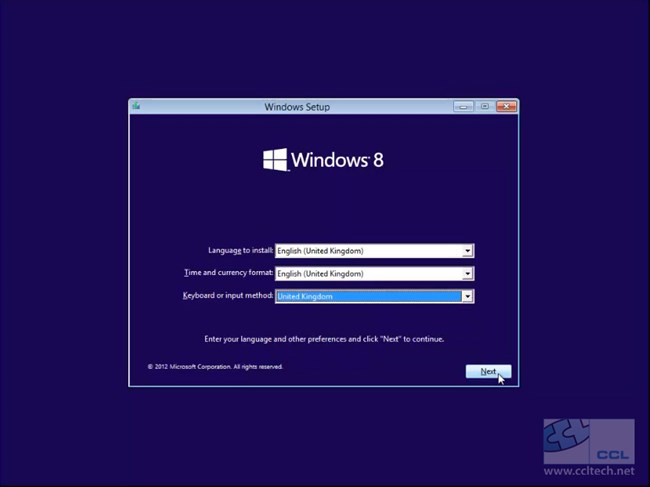Expand the Time and currency format arrow
The width and height of the screenshot is (650, 487).
coord(468,274)
